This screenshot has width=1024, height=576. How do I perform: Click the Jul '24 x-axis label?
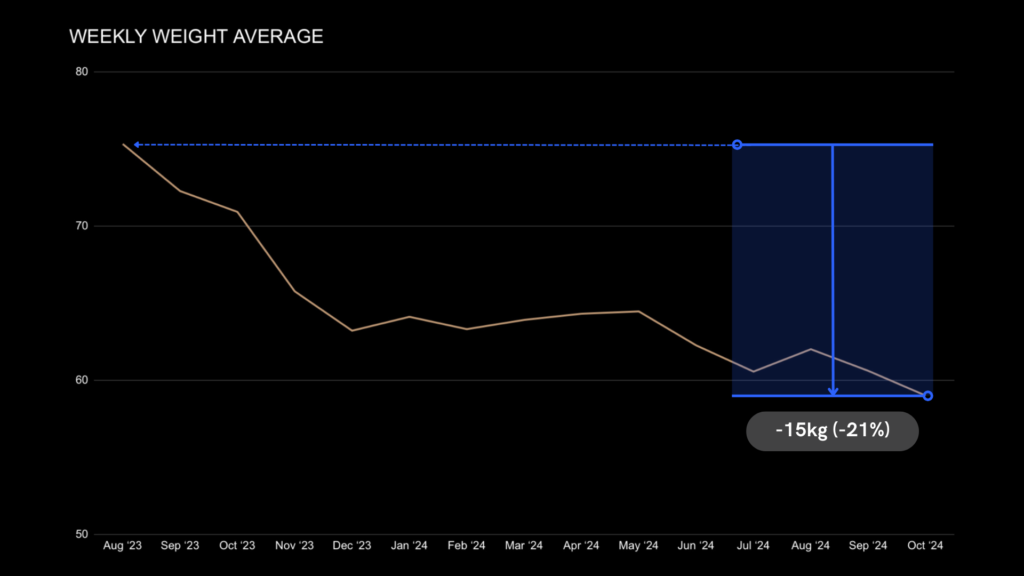753,546
